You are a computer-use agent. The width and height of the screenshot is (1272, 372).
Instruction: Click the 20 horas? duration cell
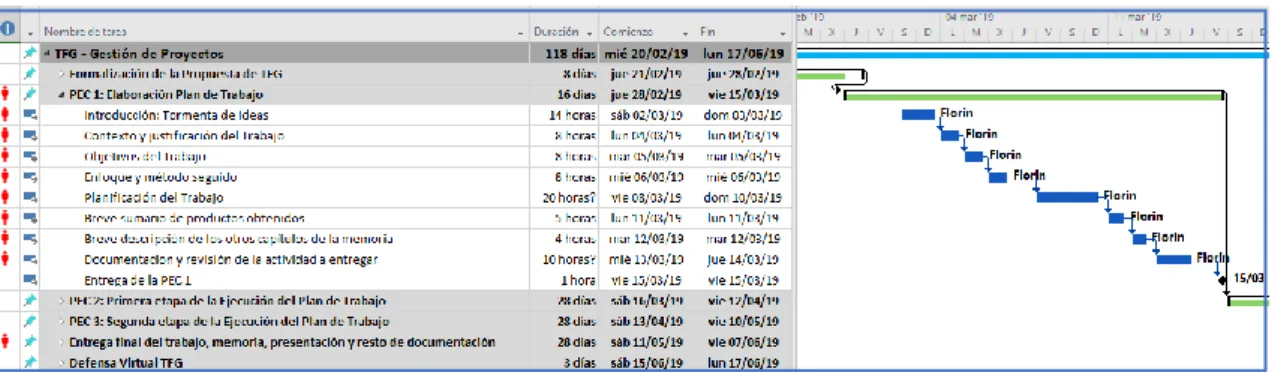click(563, 198)
